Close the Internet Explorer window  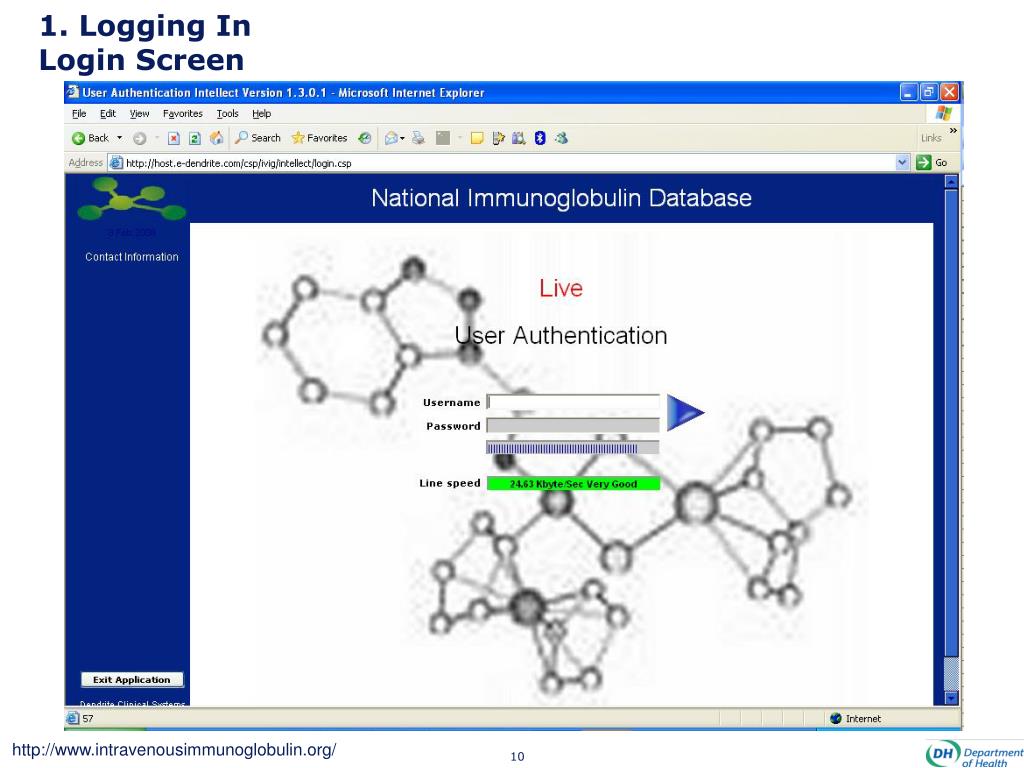[x=950, y=92]
